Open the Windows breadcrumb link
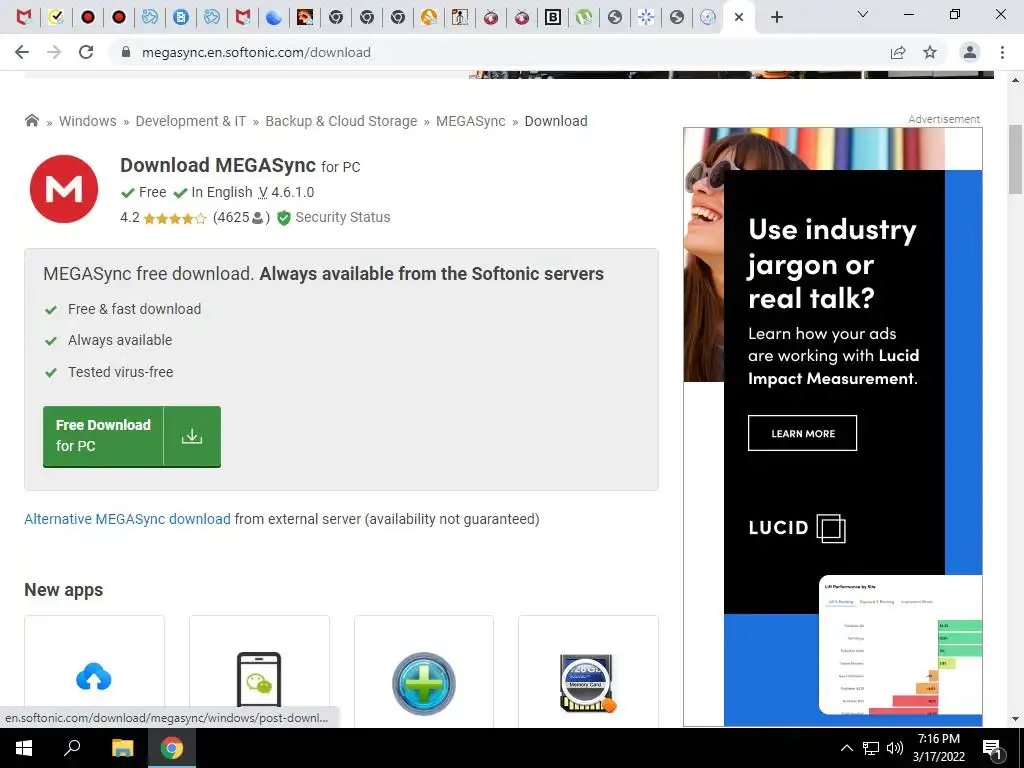Viewport: 1024px width, 768px height. [x=88, y=121]
